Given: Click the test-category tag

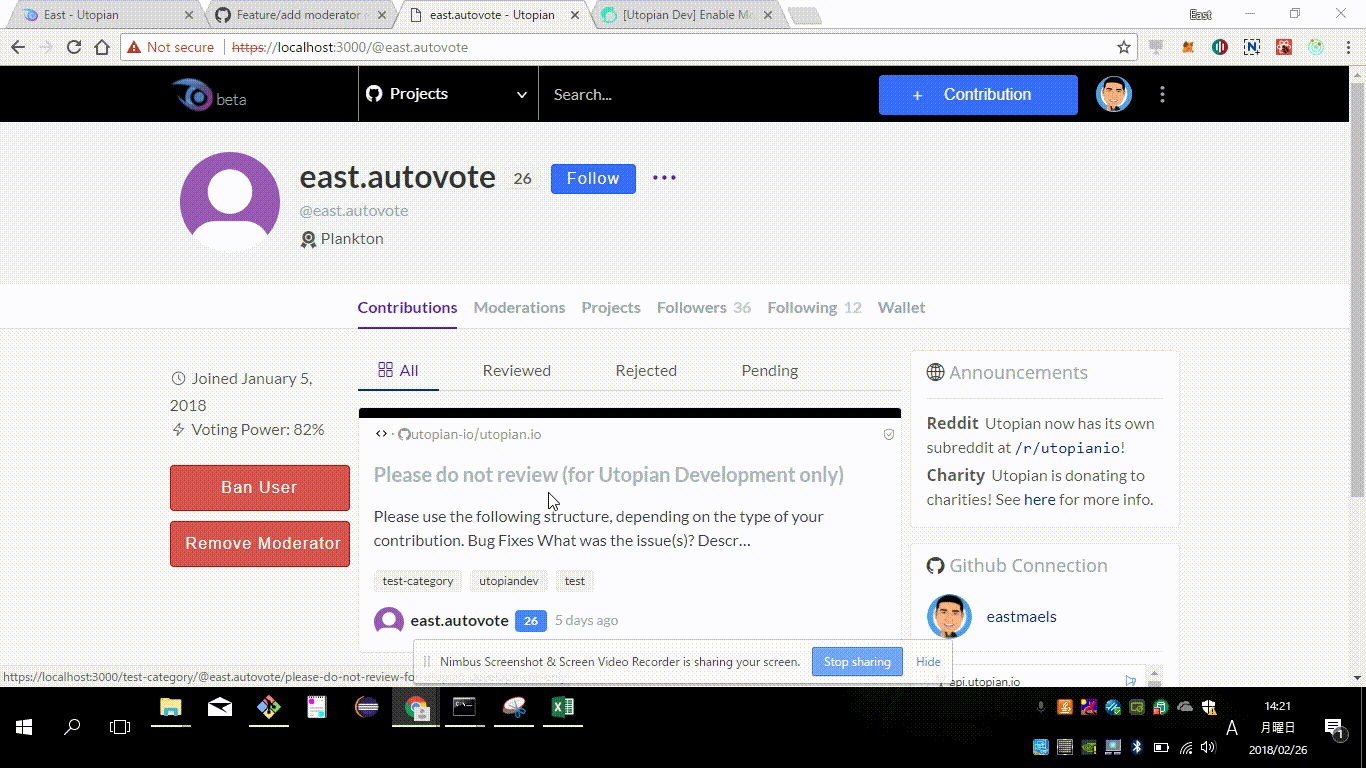Looking at the screenshot, I should (418, 580).
